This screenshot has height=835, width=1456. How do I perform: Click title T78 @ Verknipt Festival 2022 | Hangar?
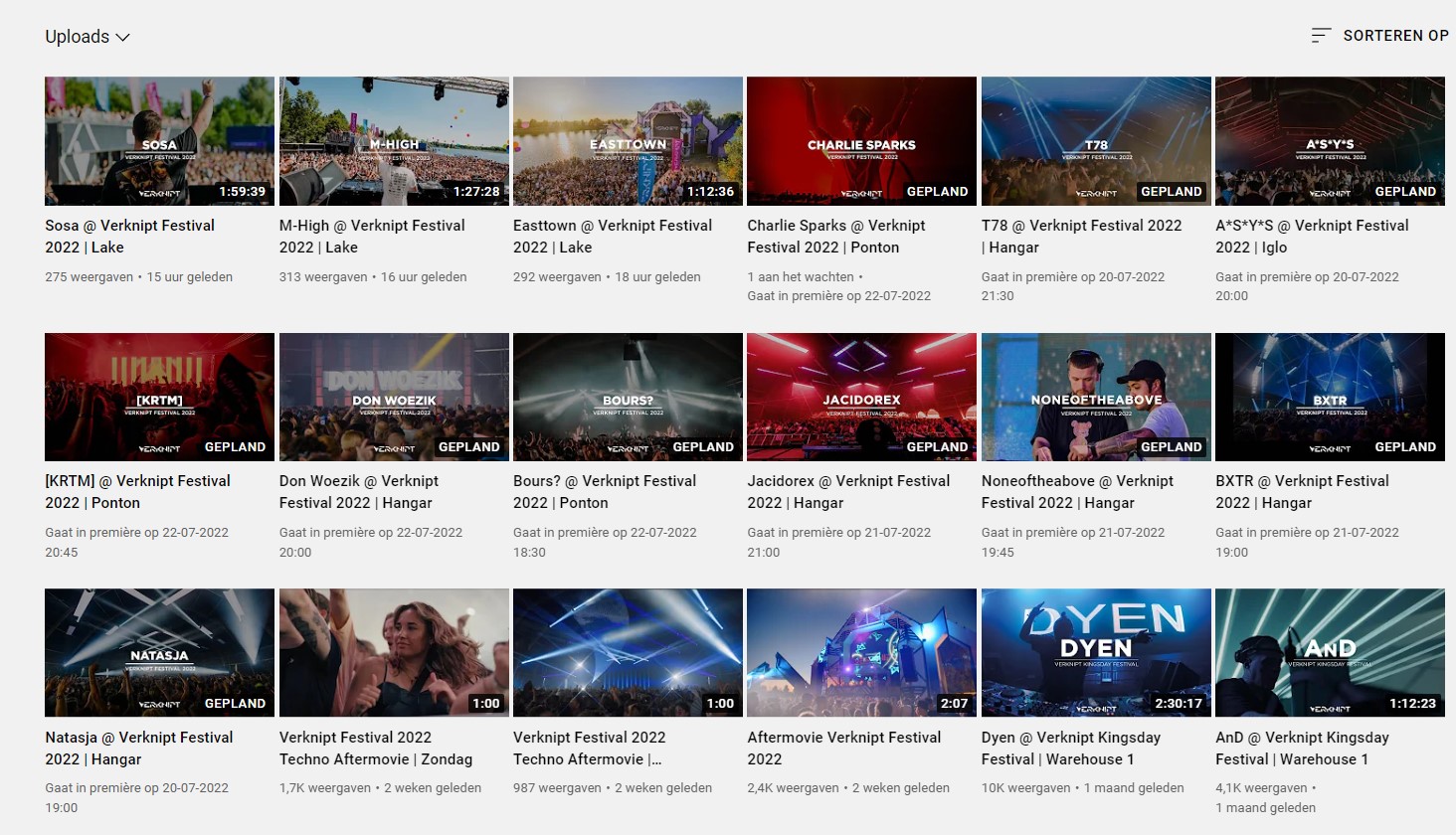[1082, 237]
